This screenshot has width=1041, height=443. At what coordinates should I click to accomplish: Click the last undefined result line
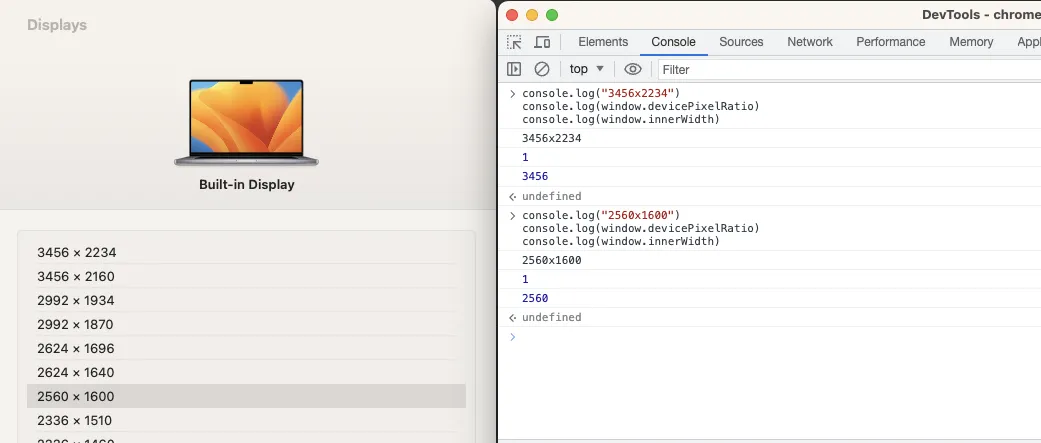(551, 317)
